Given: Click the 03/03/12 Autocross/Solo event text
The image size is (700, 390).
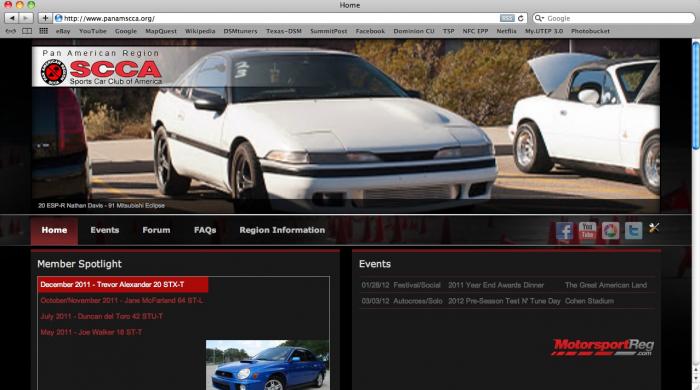Looking at the screenshot, I should (402, 301).
